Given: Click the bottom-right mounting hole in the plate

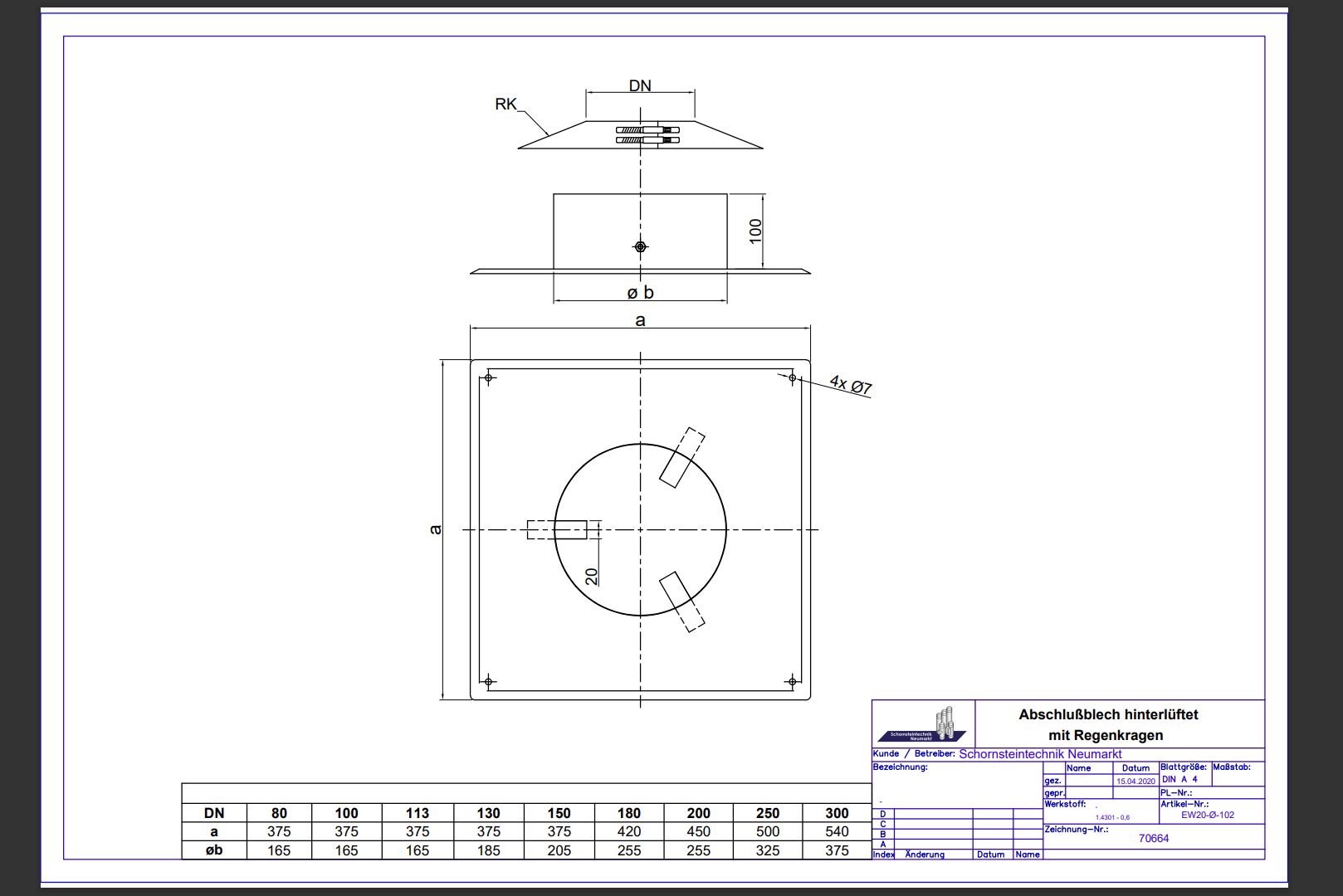Looking at the screenshot, I should 792,681.
